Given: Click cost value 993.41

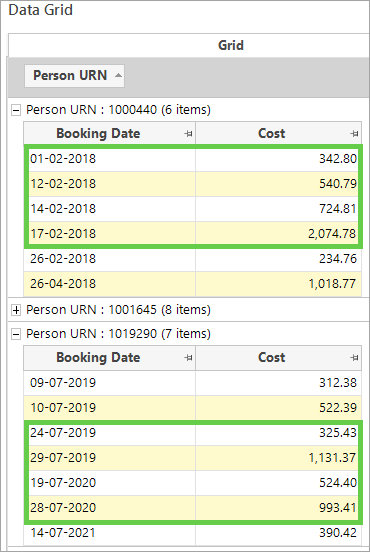Looking at the screenshot, I should pyautogui.click(x=338, y=508).
